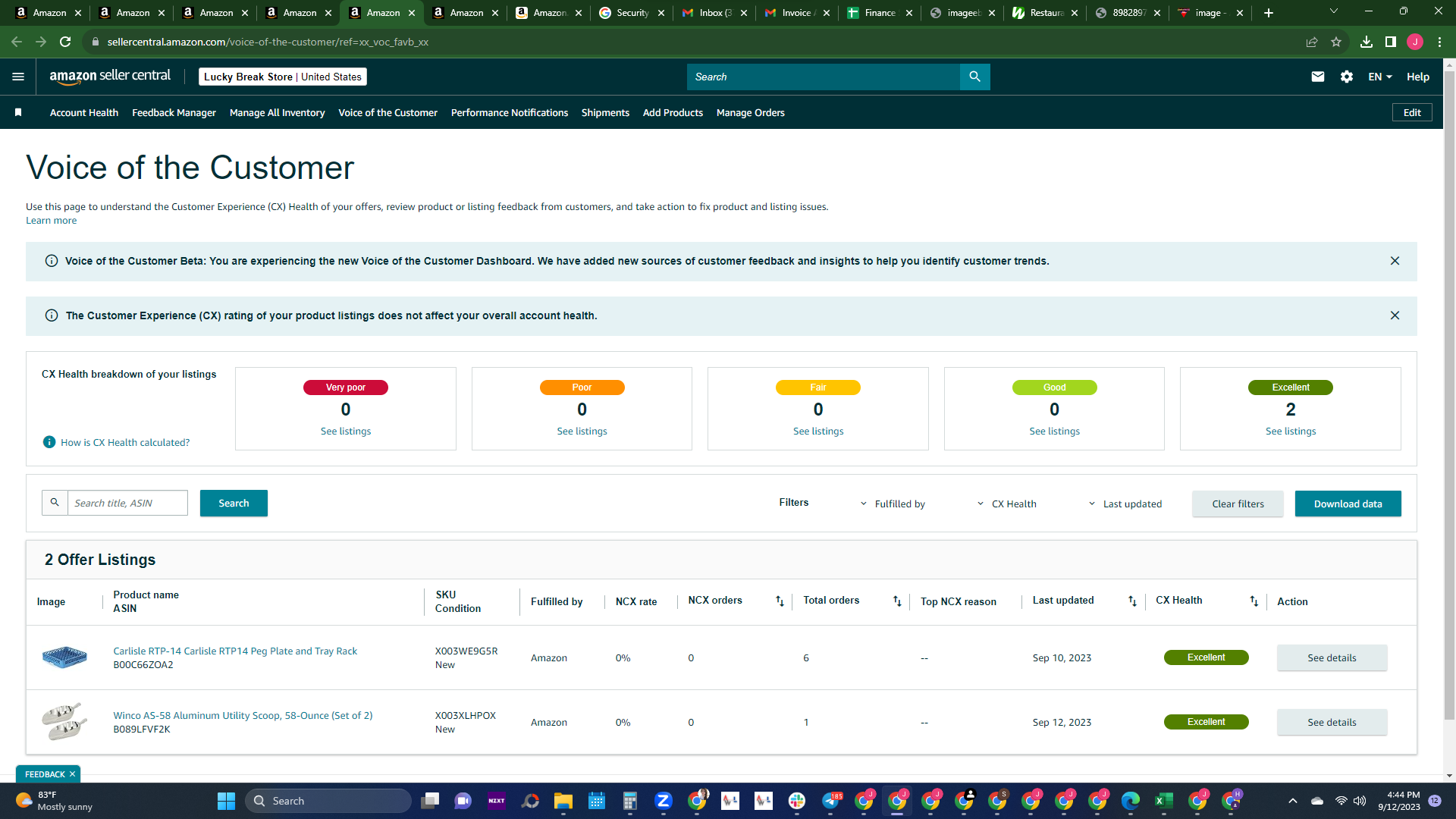The height and width of the screenshot is (819, 1456).
Task: Expand the CX Health filter
Action: pyautogui.click(x=1006, y=504)
